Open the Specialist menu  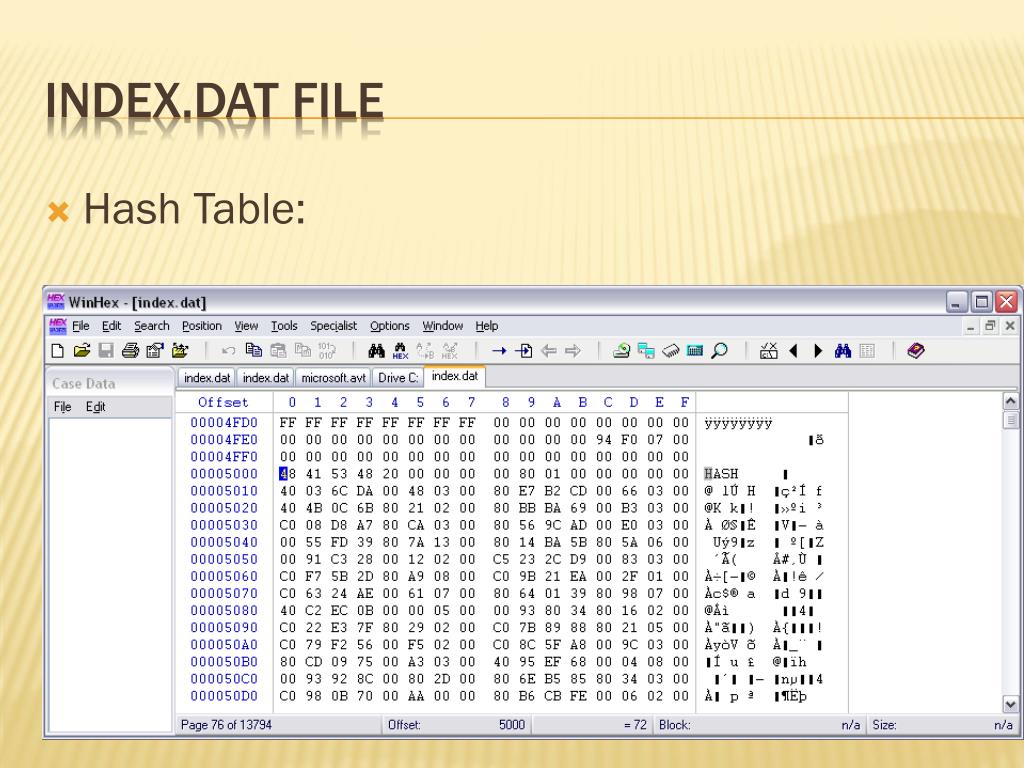pyautogui.click(x=333, y=325)
